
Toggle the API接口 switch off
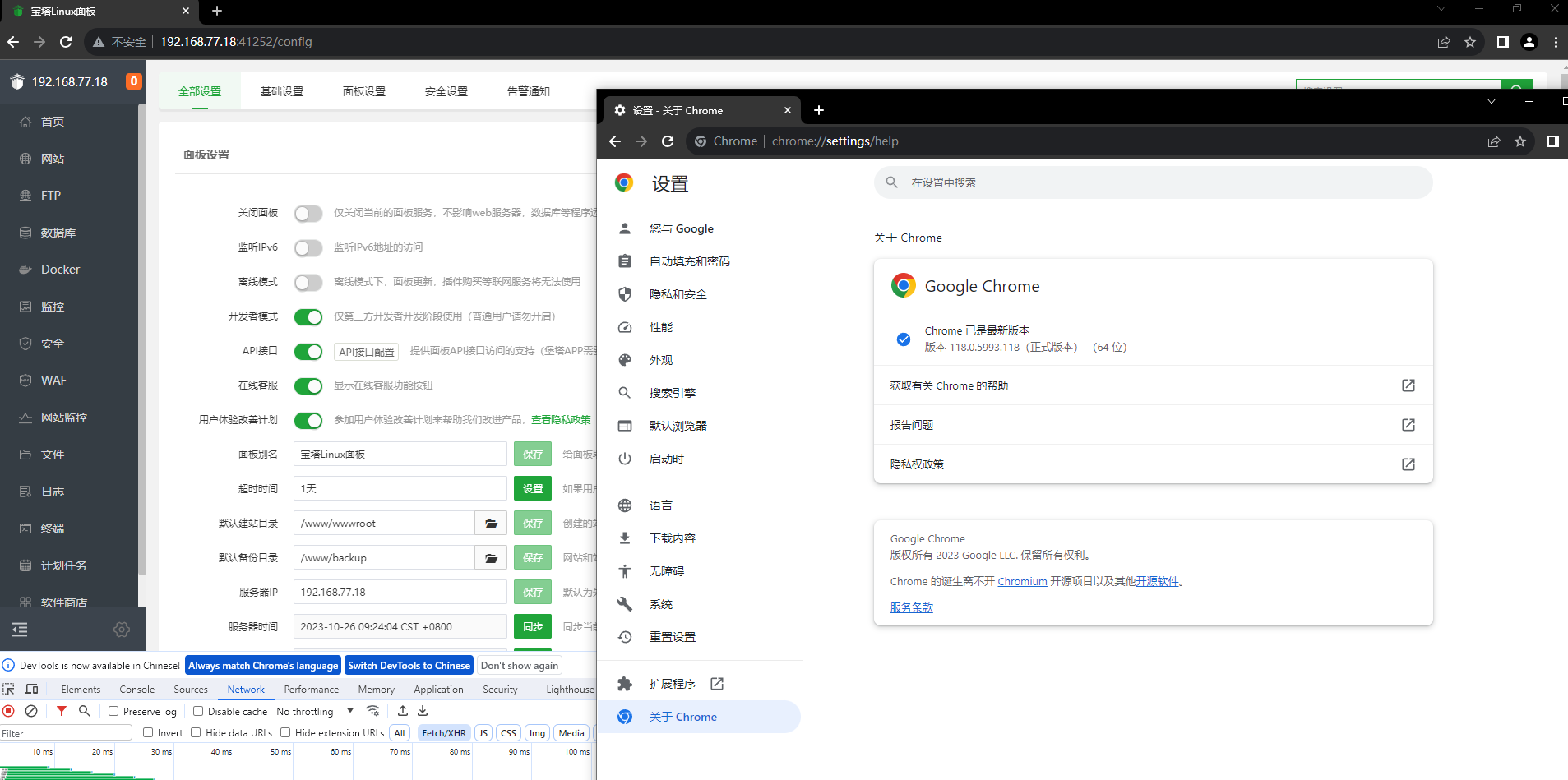308,352
